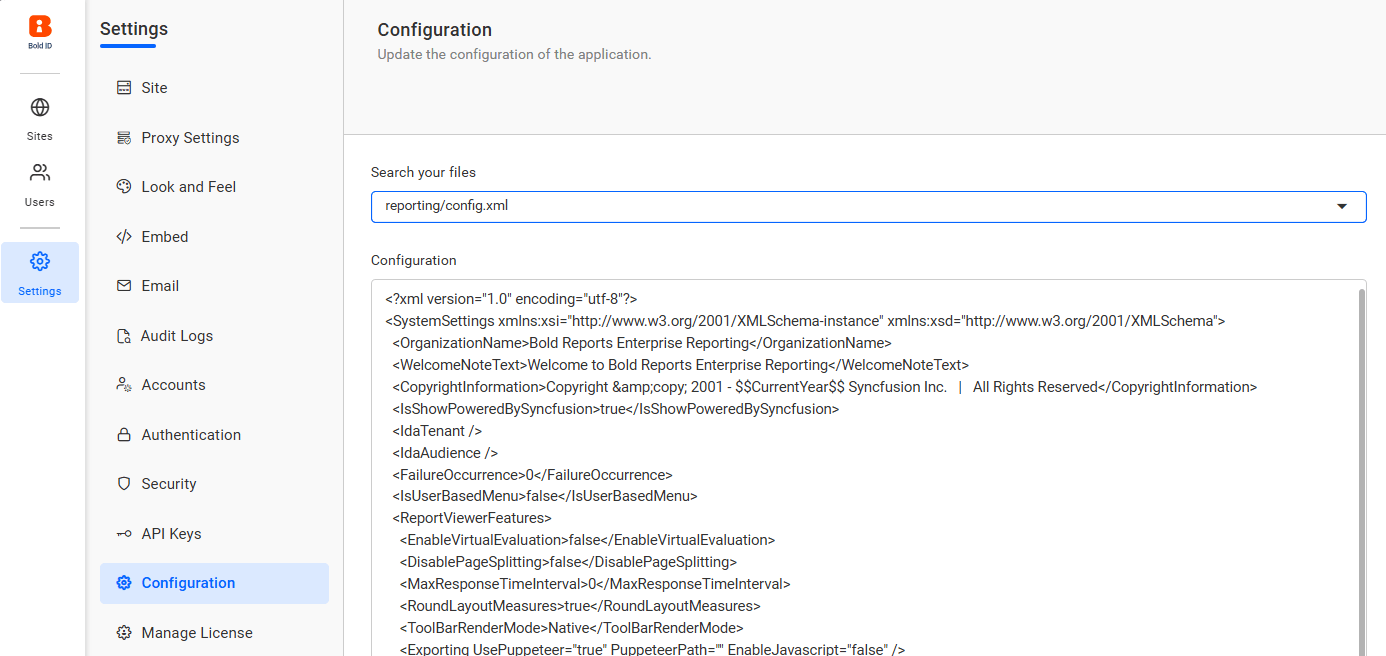The image size is (1386, 656).
Task: Click the ReportViewerFeatures opening tag
Action: 472,518
